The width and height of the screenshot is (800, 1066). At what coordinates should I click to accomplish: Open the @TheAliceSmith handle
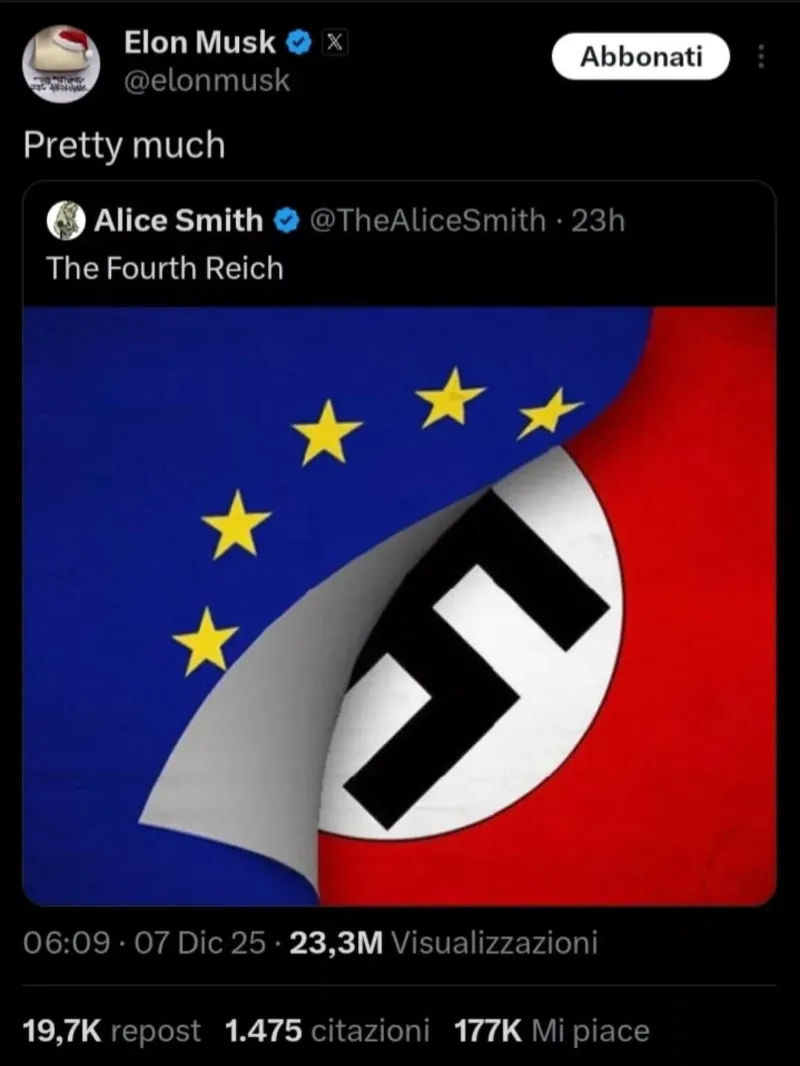428,220
